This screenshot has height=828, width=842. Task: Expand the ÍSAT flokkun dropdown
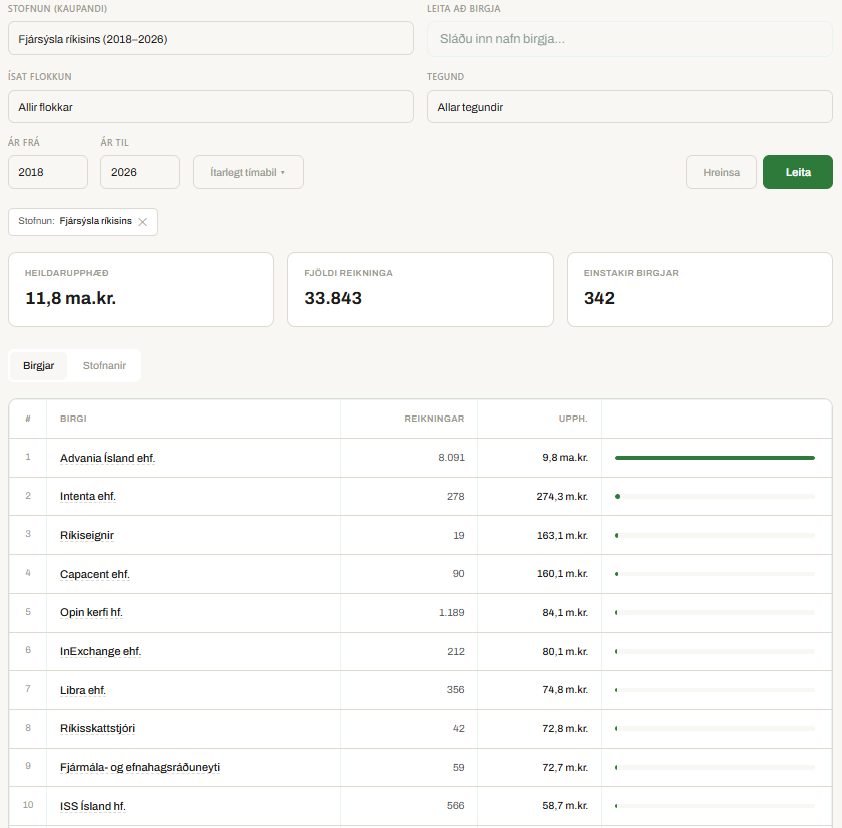click(210, 107)
